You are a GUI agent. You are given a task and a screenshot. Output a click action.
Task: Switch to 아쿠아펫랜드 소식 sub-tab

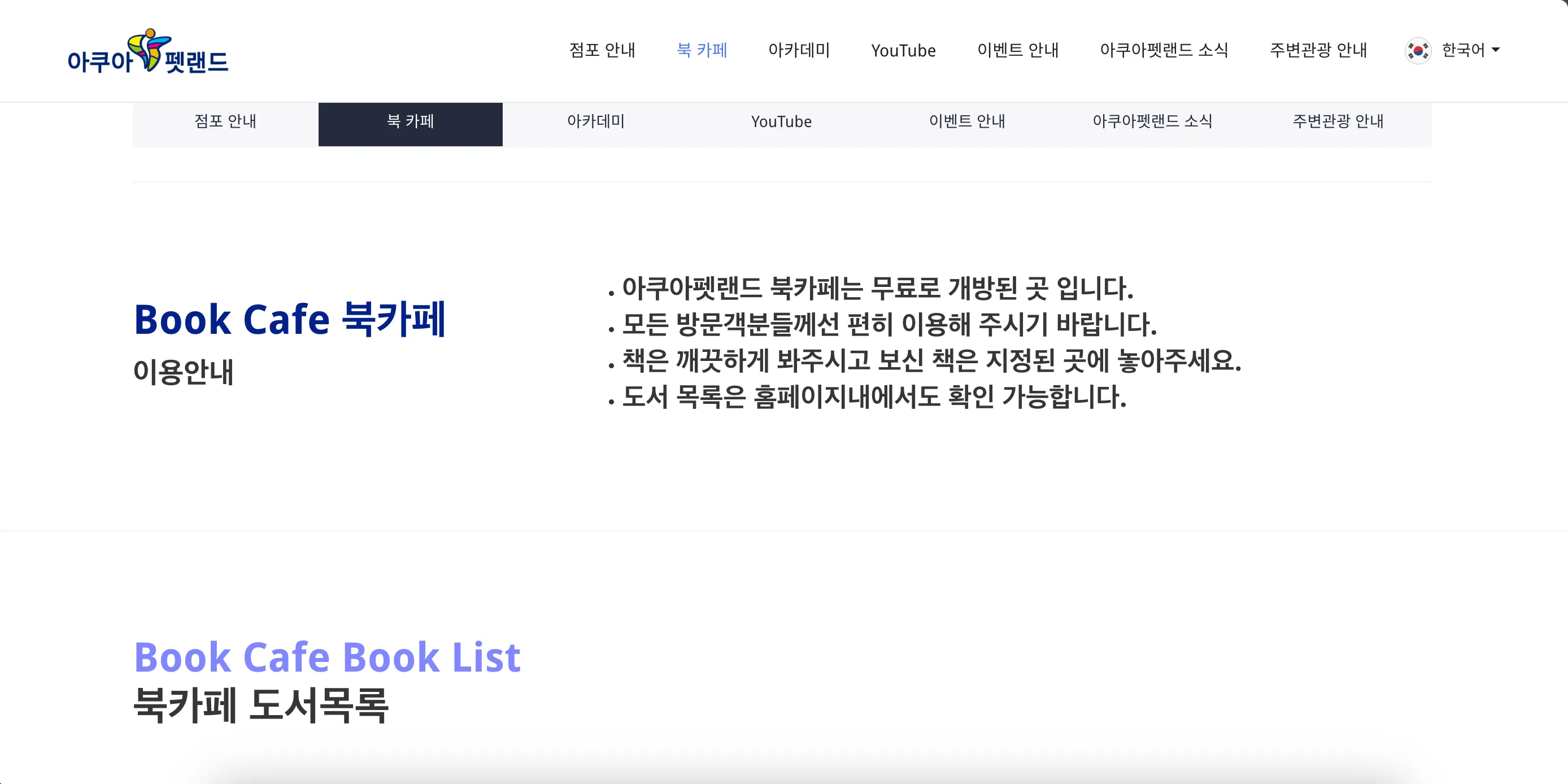(x=1152, y=124)
